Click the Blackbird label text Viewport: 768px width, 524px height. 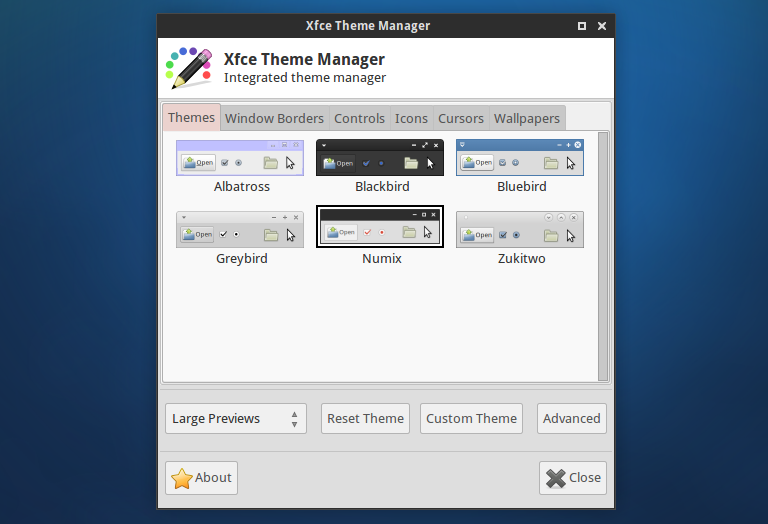click(382, 187)
